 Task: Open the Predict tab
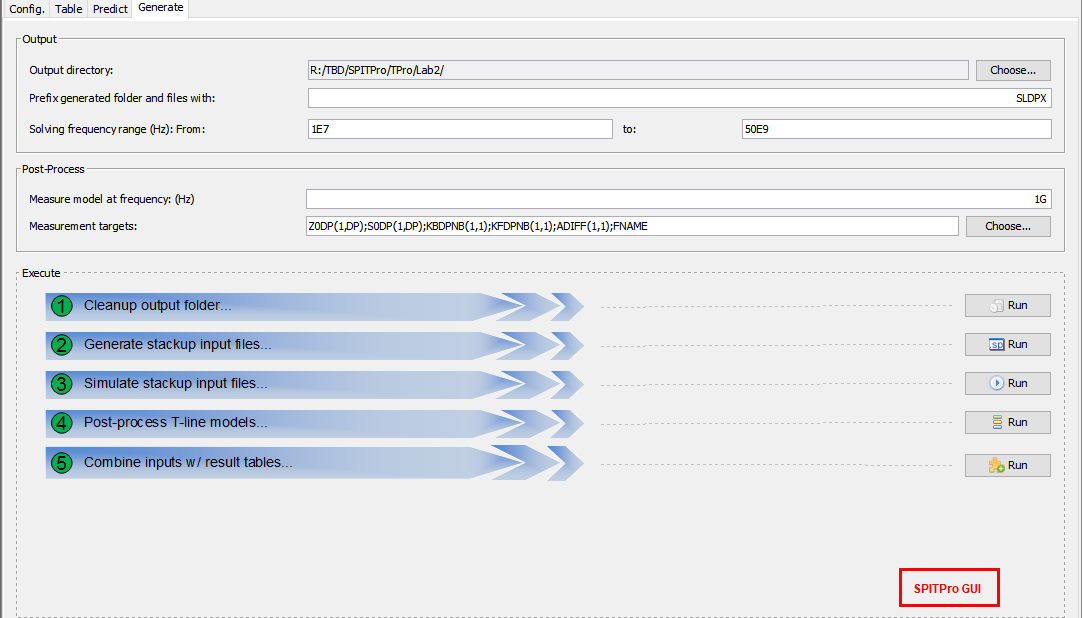(x=110, y=9)
